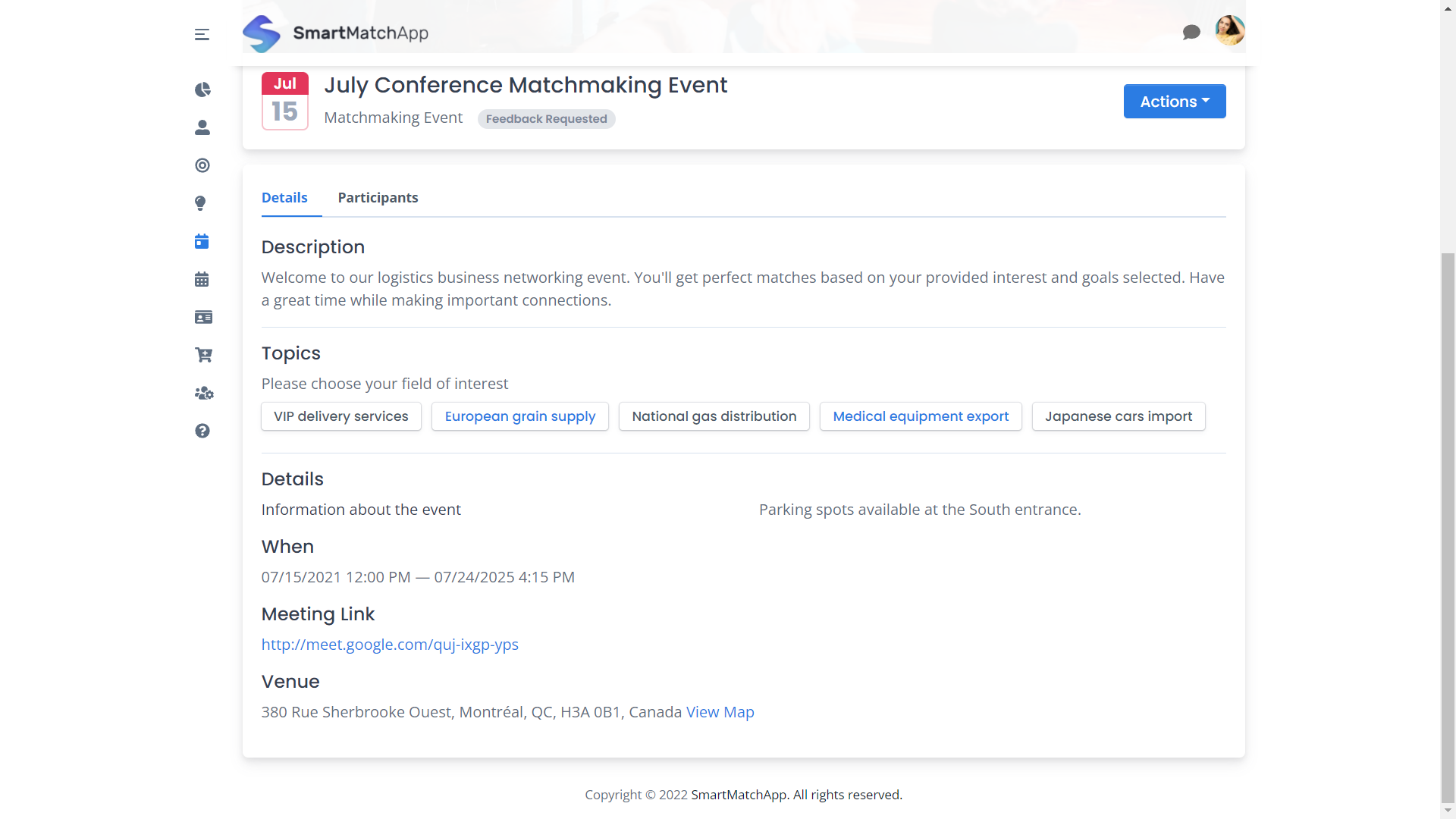This screenshot has height=819, width=1456.
Task: Select the Details tab
Action: [x=284, y=198]
